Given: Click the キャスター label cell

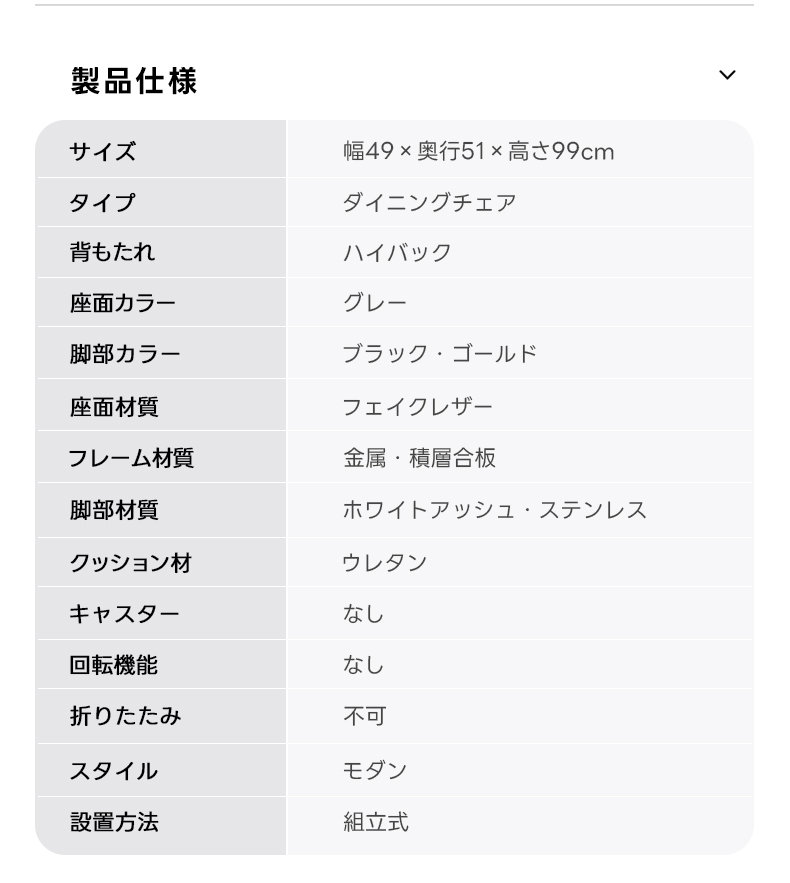Looking at the screenshot, I should [162, 613].
